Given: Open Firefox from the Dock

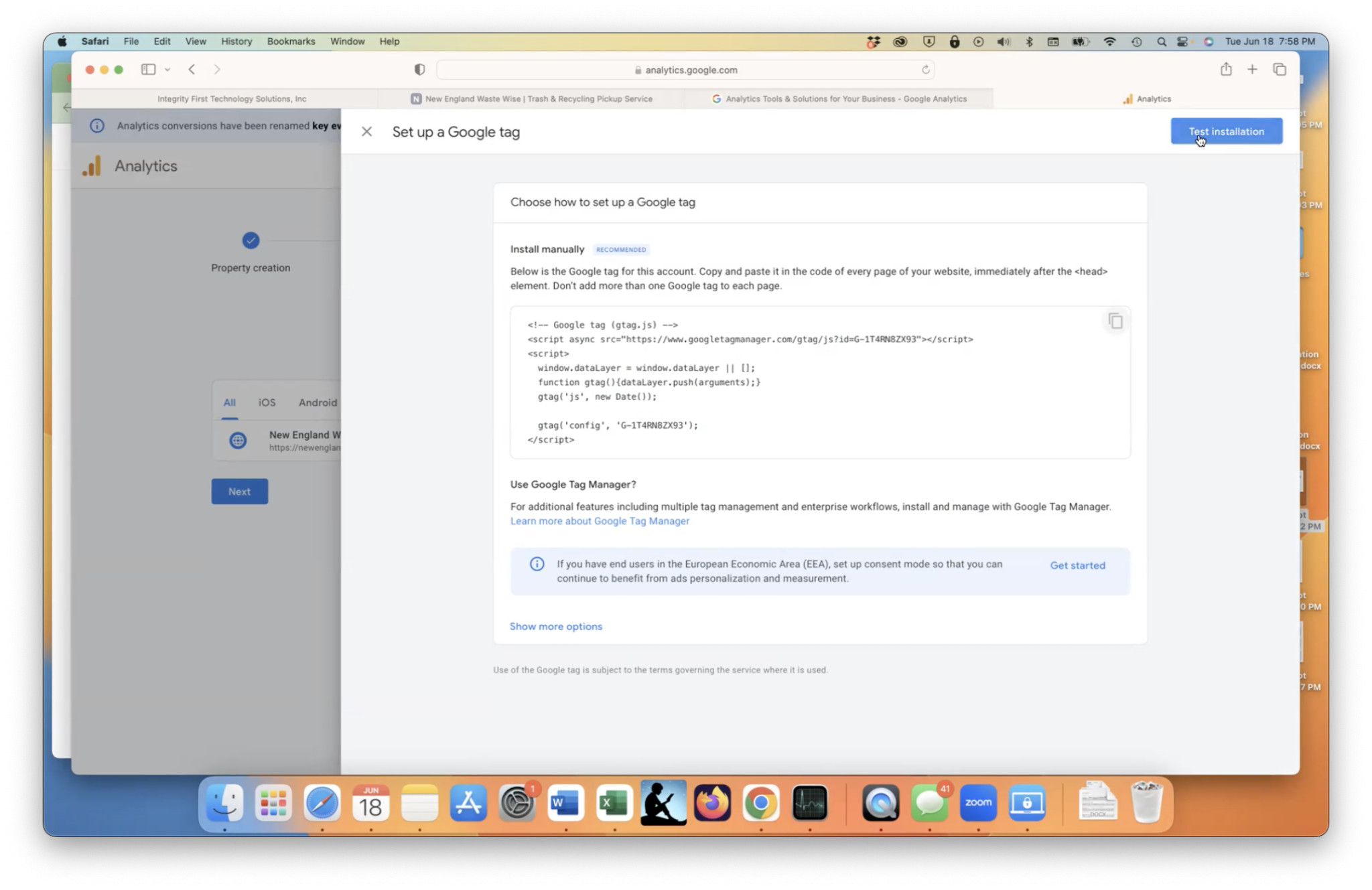Looking at the screenshot, I should (x=712, y=802).
